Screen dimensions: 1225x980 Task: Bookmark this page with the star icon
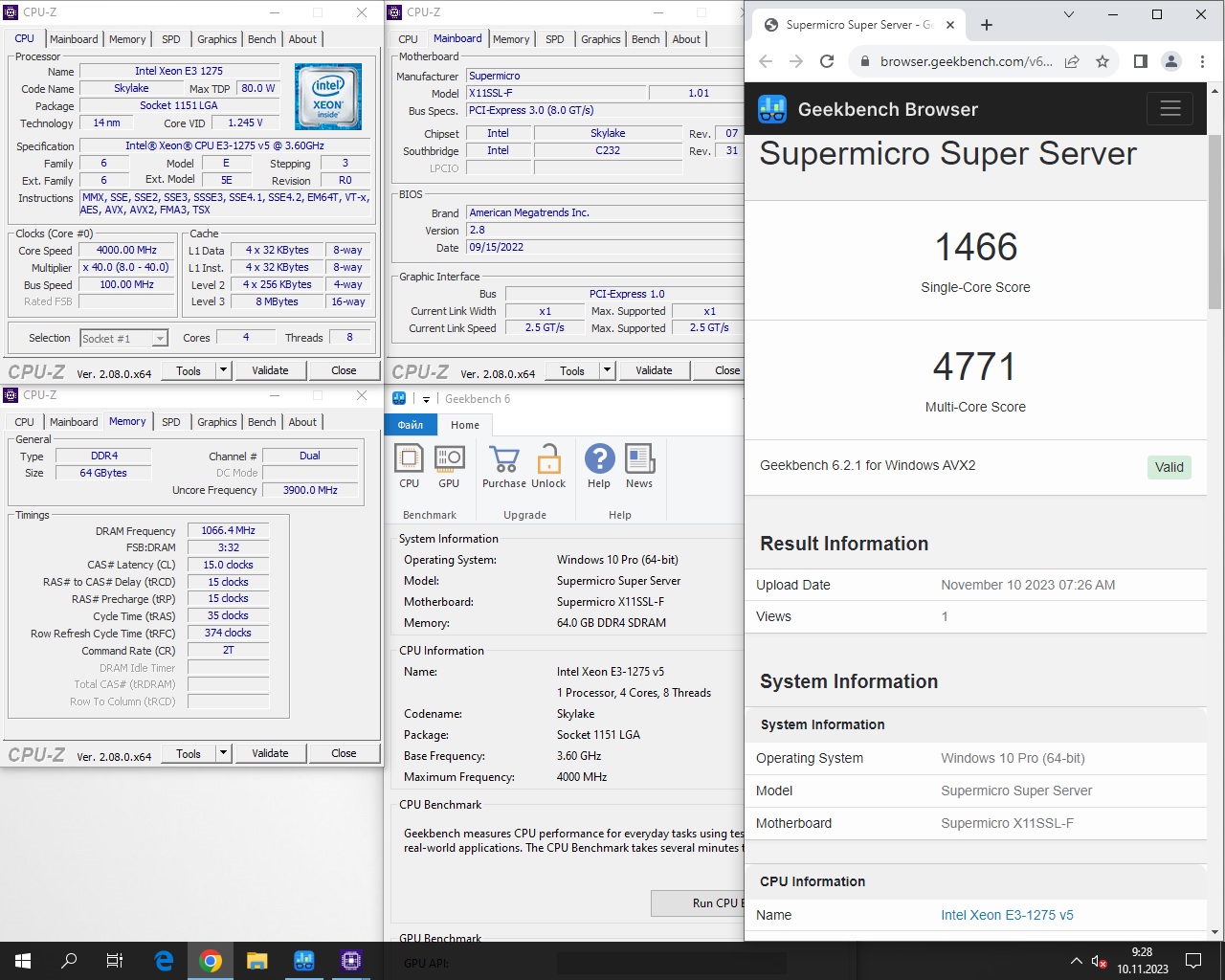click(x=1102, y=61)
